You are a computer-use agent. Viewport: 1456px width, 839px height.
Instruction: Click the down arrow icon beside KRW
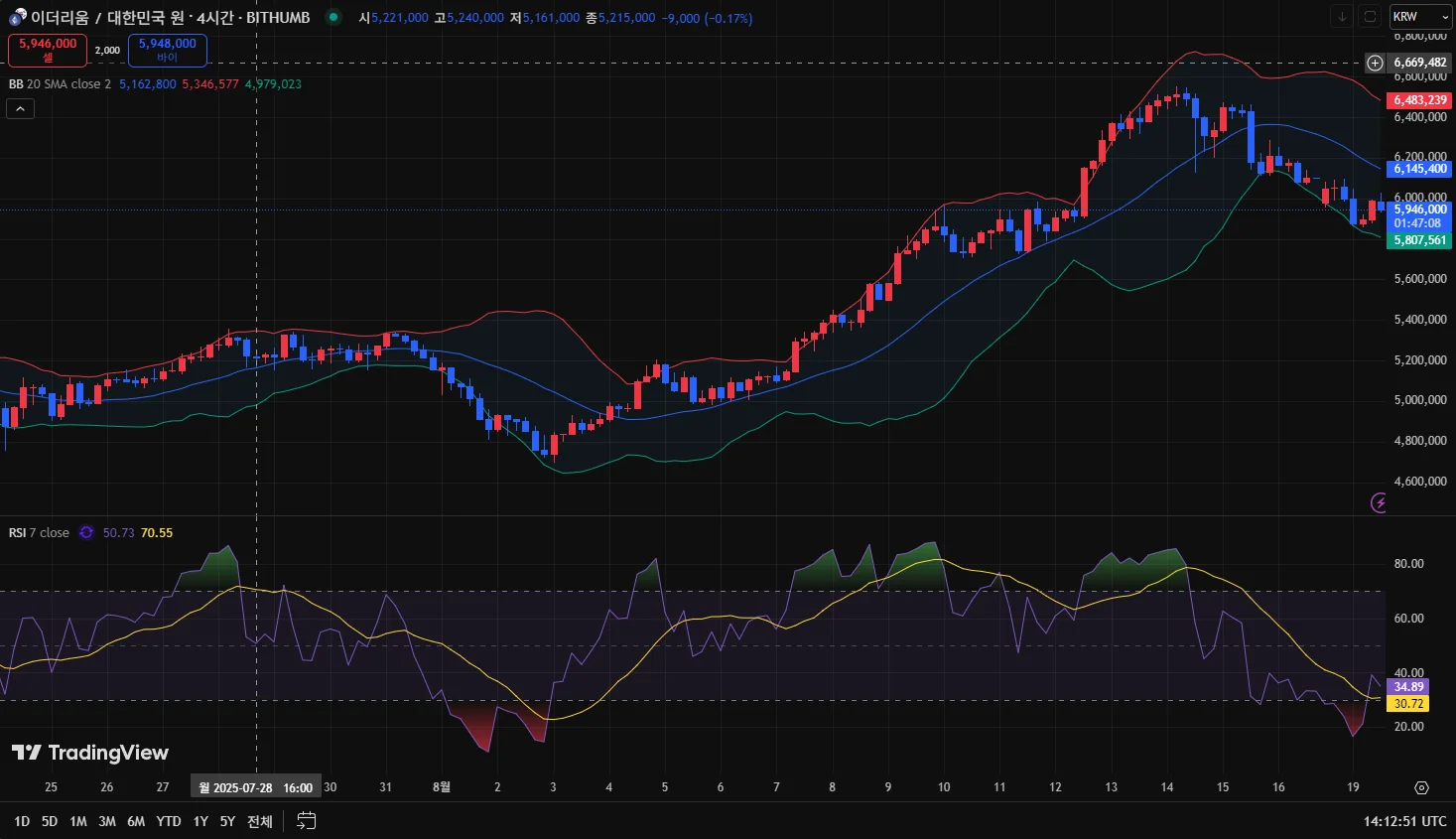(x=1342, y=17)
